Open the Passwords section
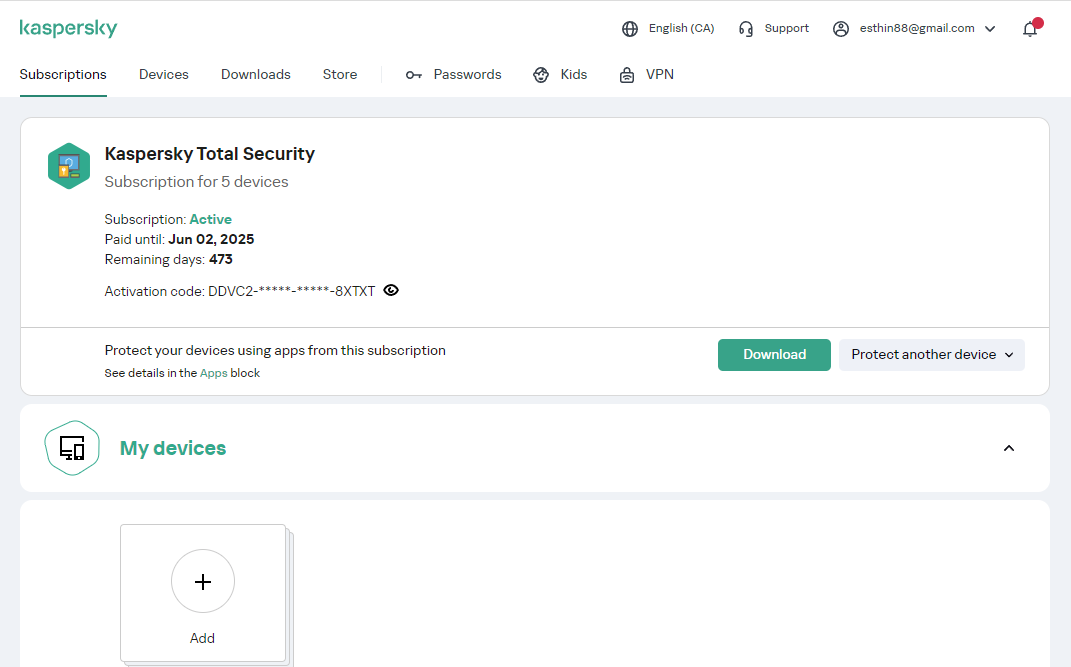This screenshot has height=667, width=1071. (454, 75)
